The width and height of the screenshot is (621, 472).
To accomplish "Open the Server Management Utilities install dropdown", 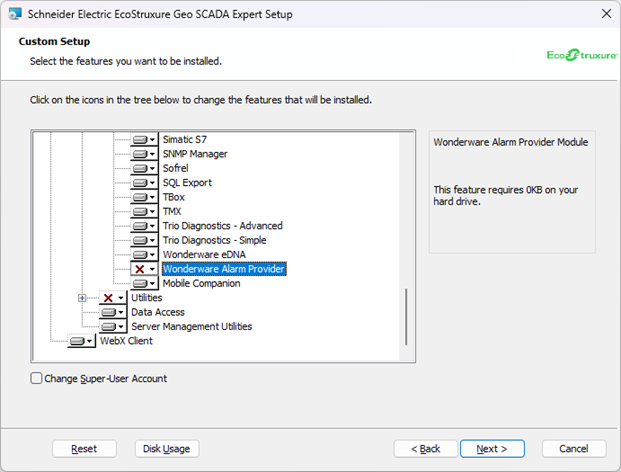I will pyautogui.click(x=121, y=327).
